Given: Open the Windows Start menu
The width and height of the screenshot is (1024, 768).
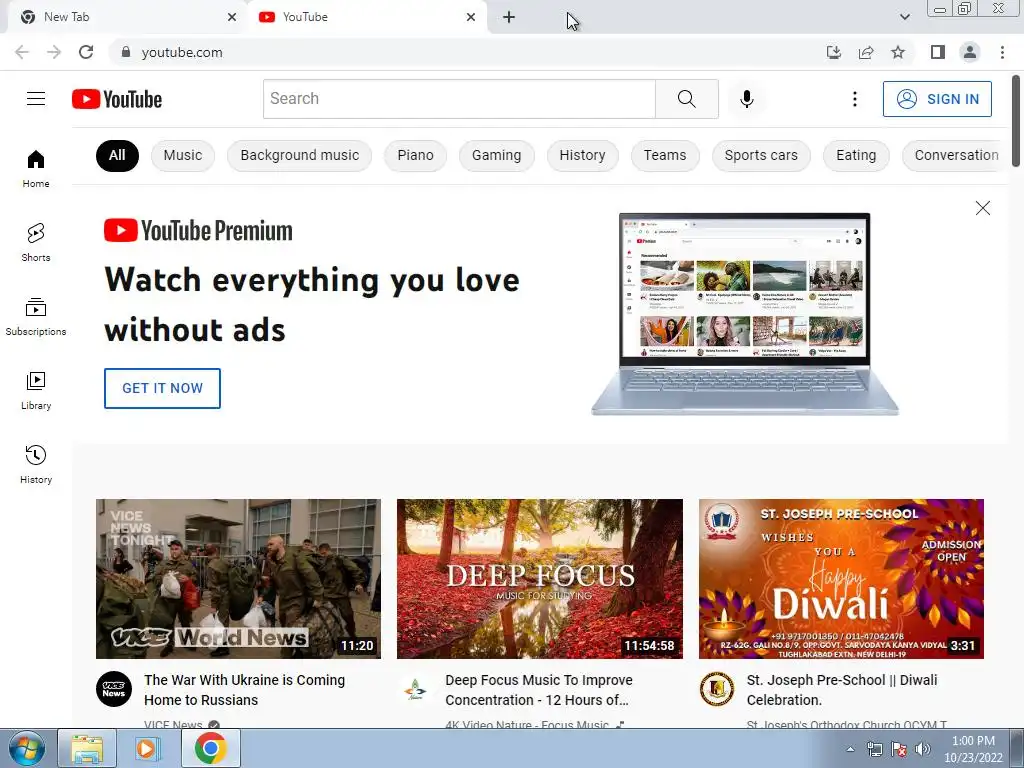Looking at the screenshot, I should [26, 748].
